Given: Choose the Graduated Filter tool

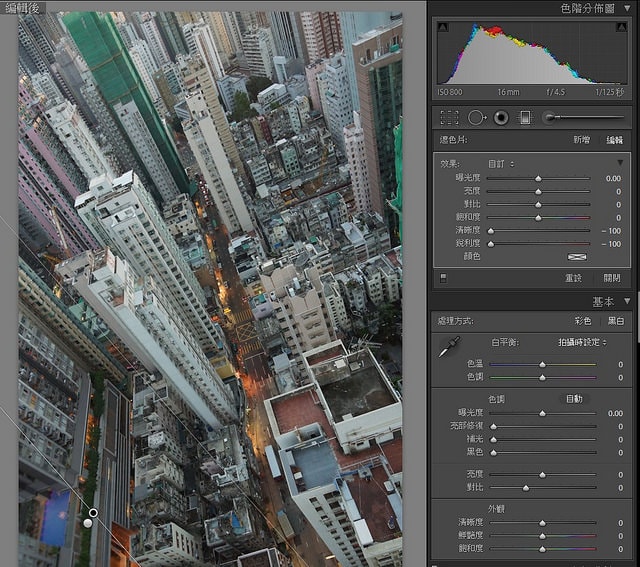Looking at the screenshot, I should (525, 118).
